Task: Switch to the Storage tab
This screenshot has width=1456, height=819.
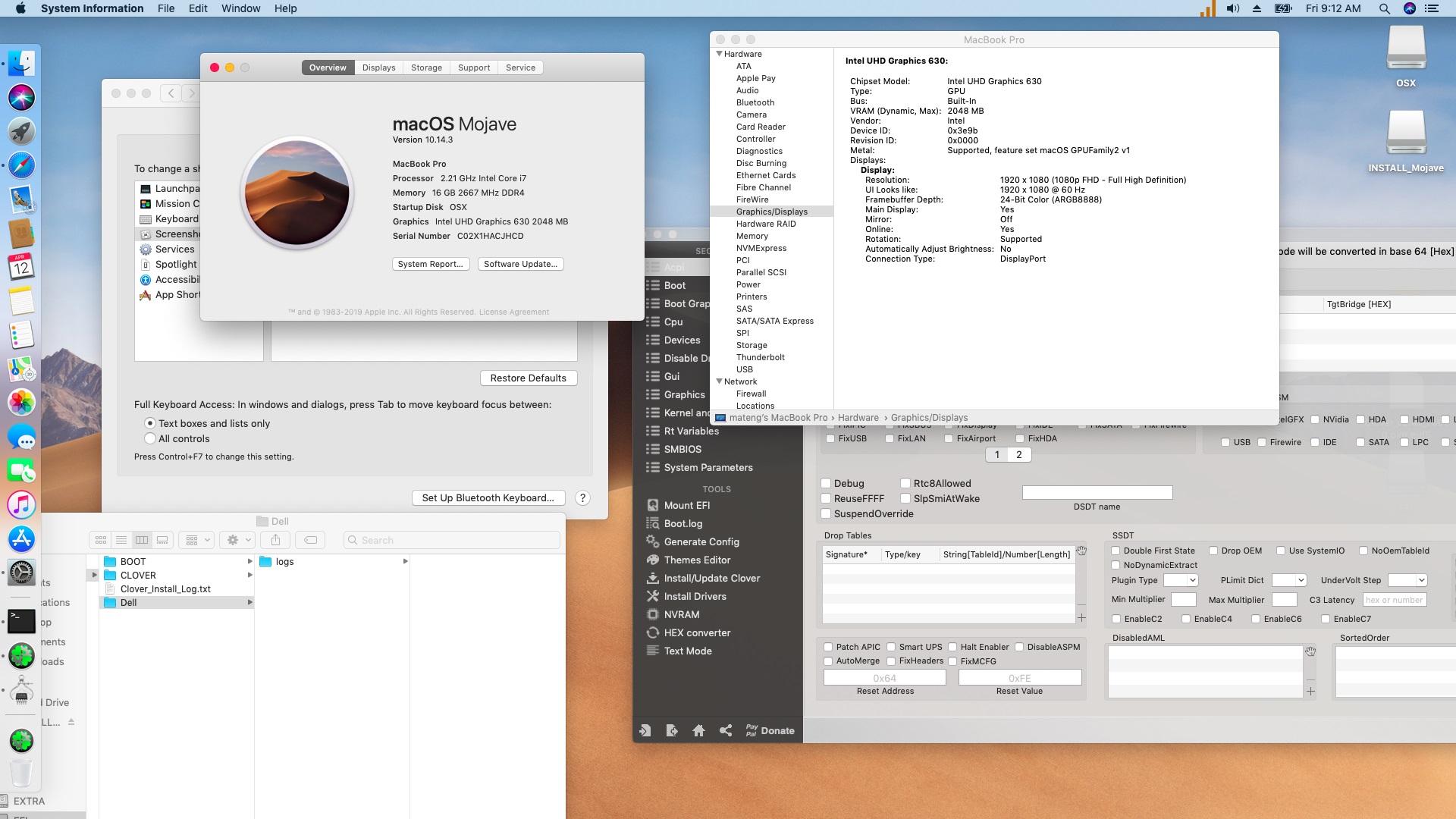Action: pos(426,67)
